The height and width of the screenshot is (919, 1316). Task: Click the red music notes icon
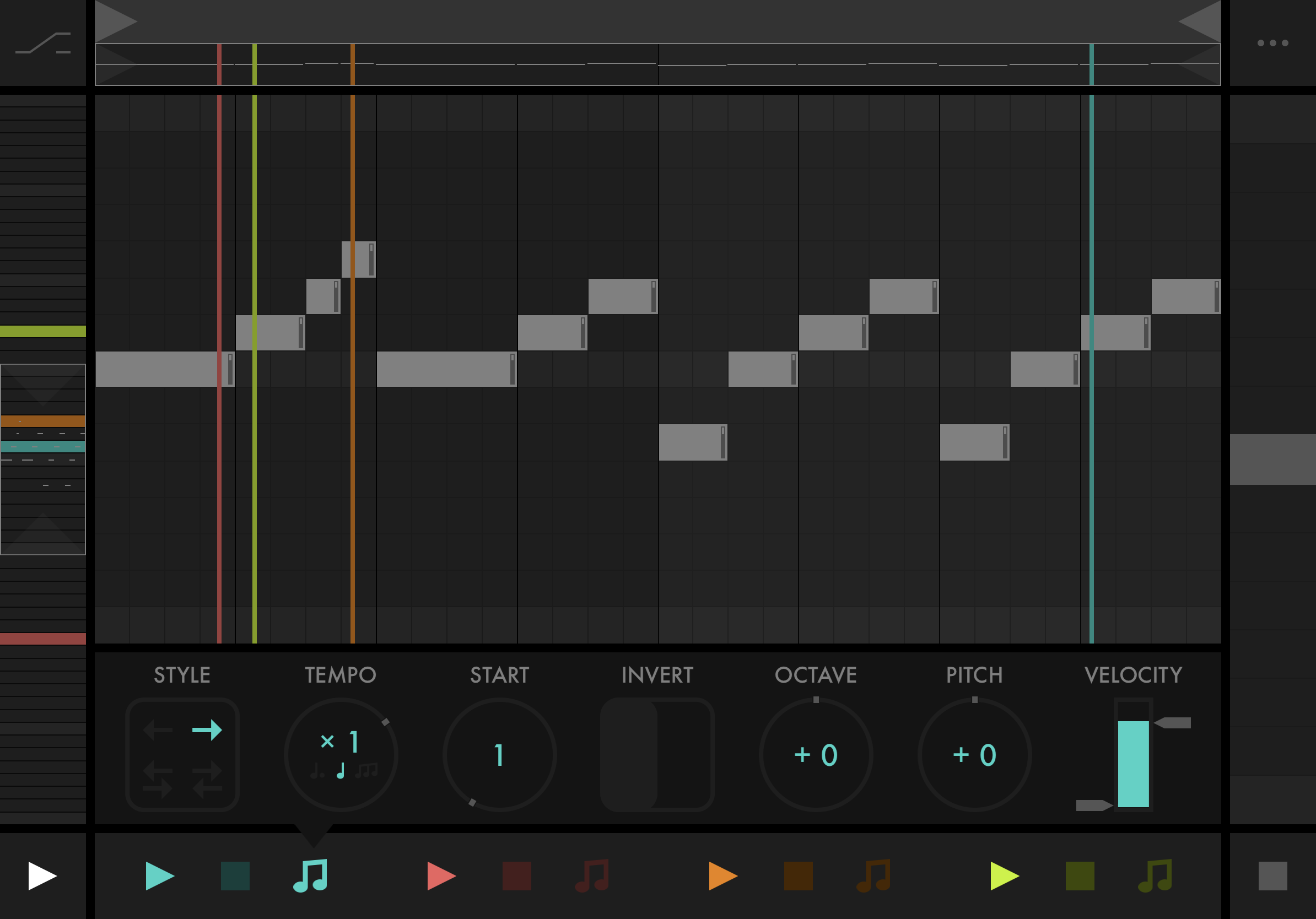pyautogui.click(x=591, y=875)
